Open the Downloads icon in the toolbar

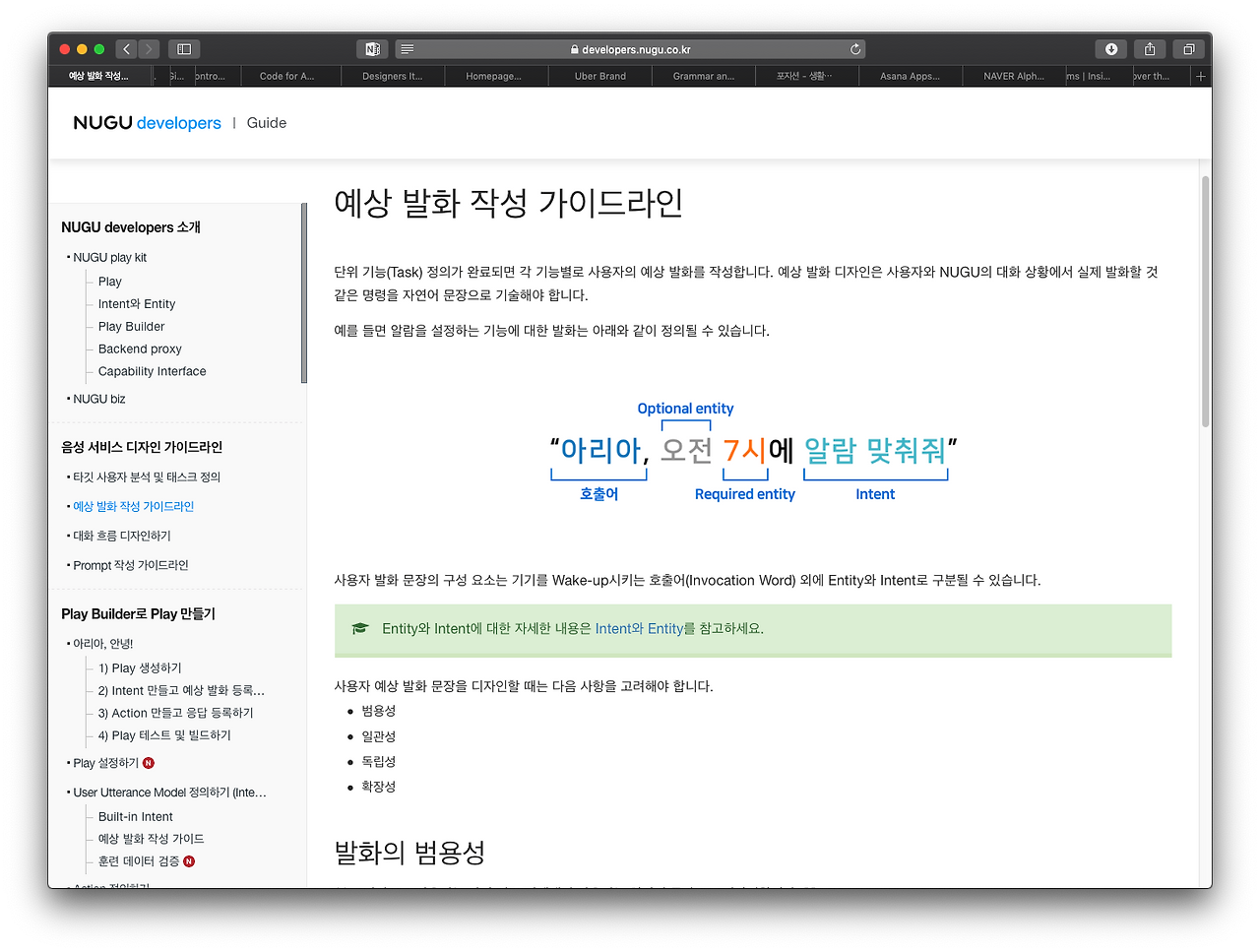click(x=1110, y=48)
